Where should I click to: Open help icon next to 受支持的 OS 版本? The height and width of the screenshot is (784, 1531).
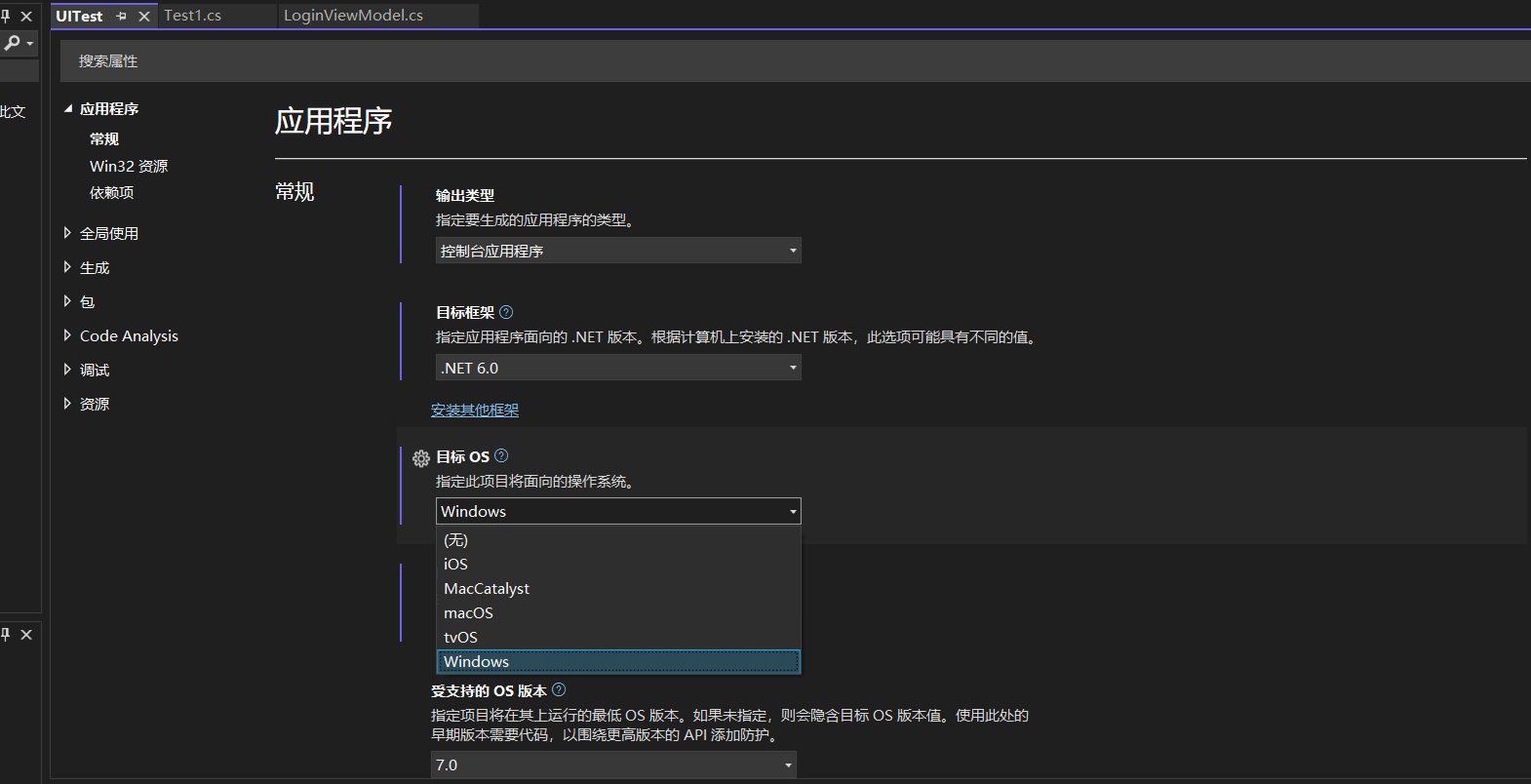pyautogui.click(x=559, y=689)
